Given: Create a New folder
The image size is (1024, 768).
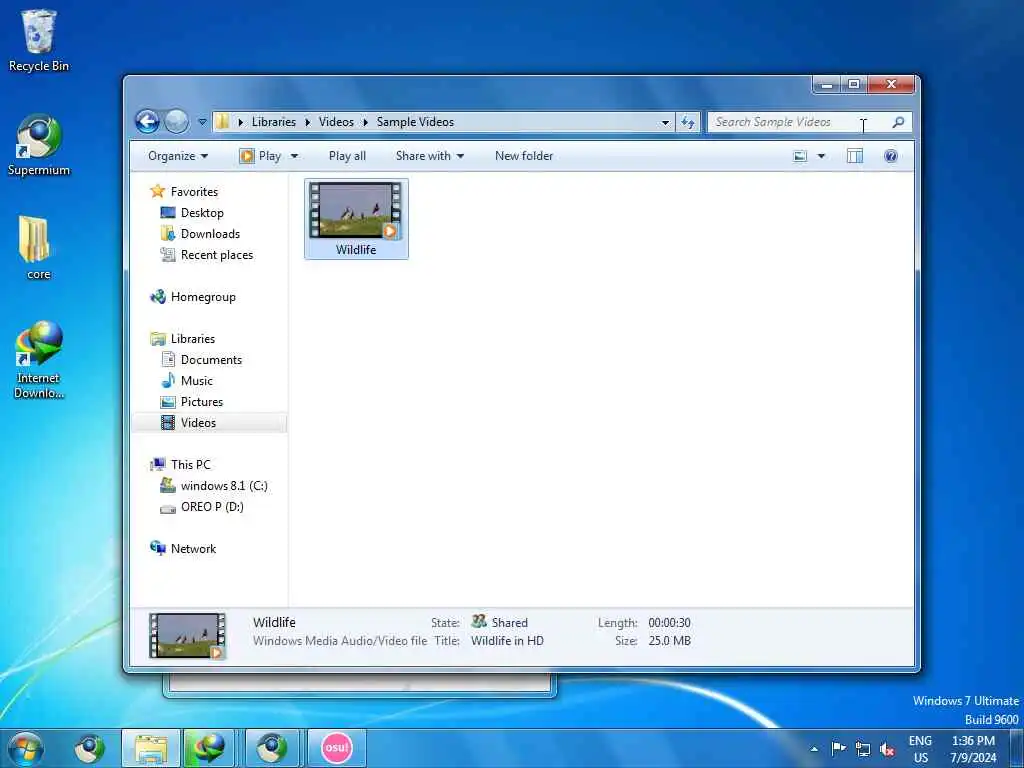Looking at the screenshot, I should click(524, 155).
